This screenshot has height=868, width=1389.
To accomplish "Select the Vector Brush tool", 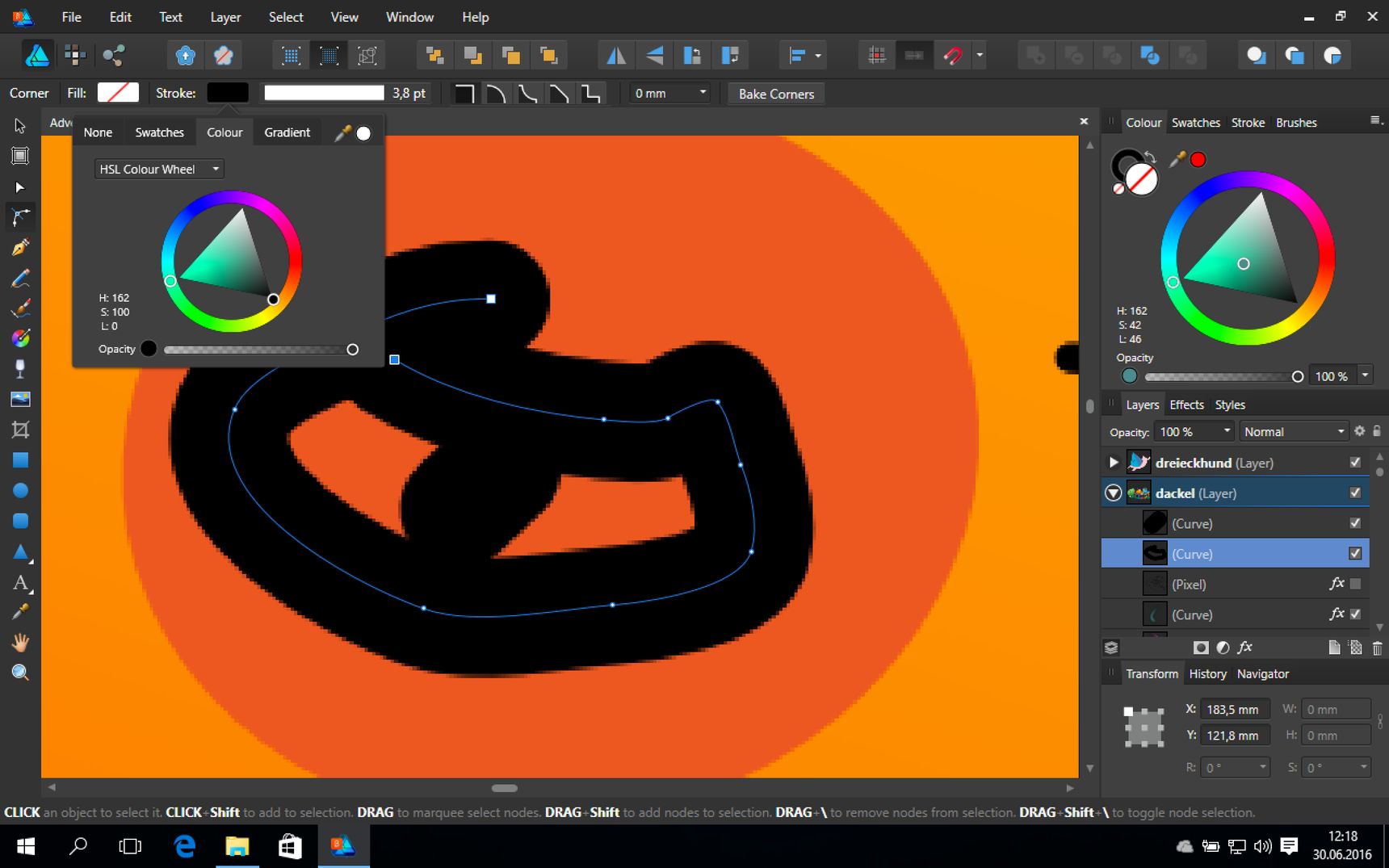I will [x=20, y=308].
